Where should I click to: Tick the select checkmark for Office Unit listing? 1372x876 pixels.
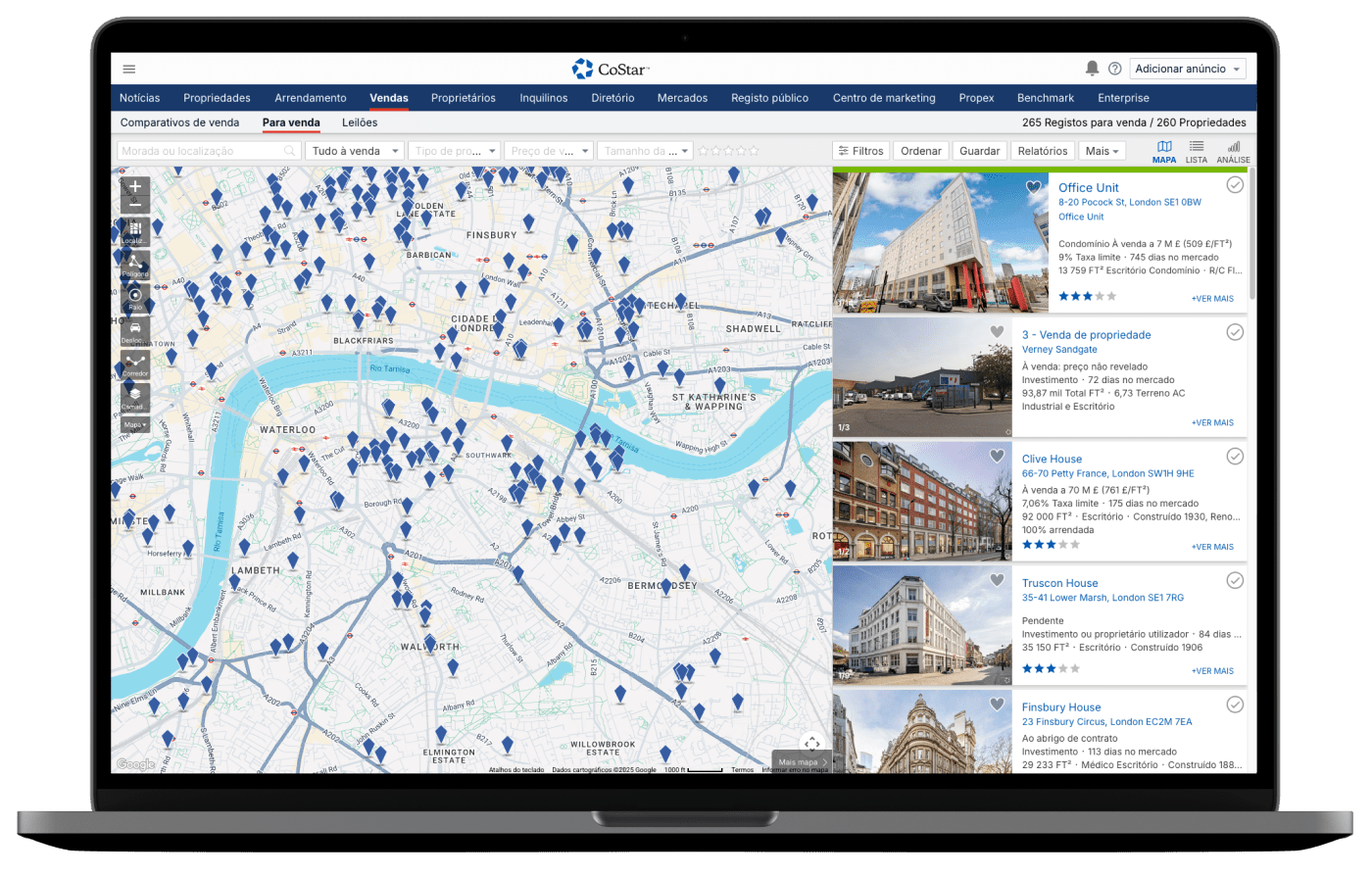click(x=1235, y=185)
